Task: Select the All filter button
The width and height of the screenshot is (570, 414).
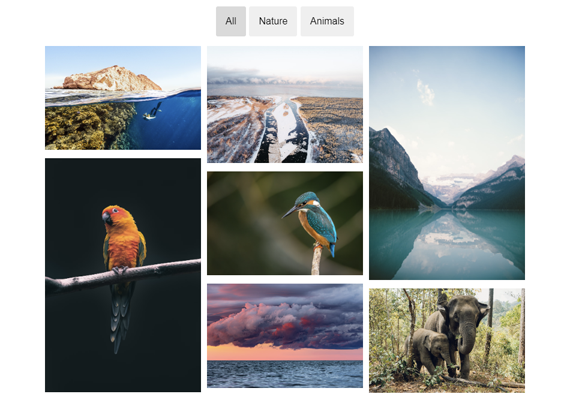Action: click(231, 21)
